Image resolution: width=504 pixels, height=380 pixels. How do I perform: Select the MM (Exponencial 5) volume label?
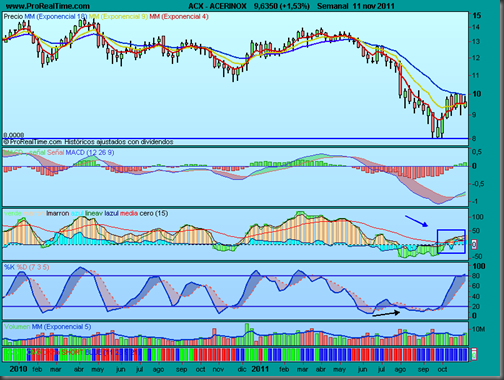[61, 327]
